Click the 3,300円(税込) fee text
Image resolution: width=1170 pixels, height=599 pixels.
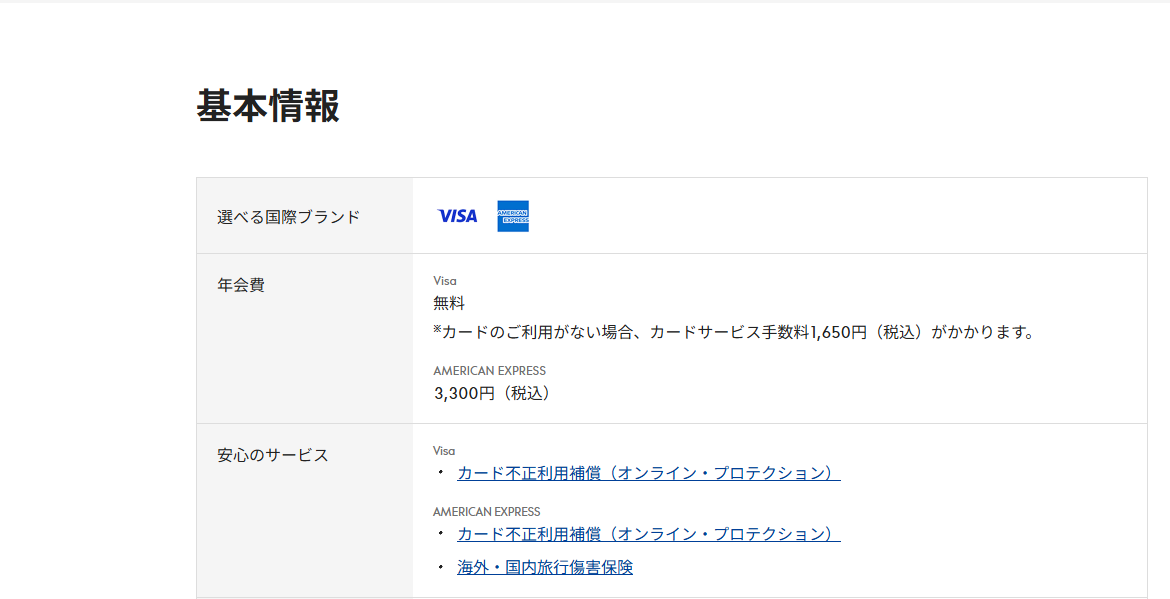493,393
